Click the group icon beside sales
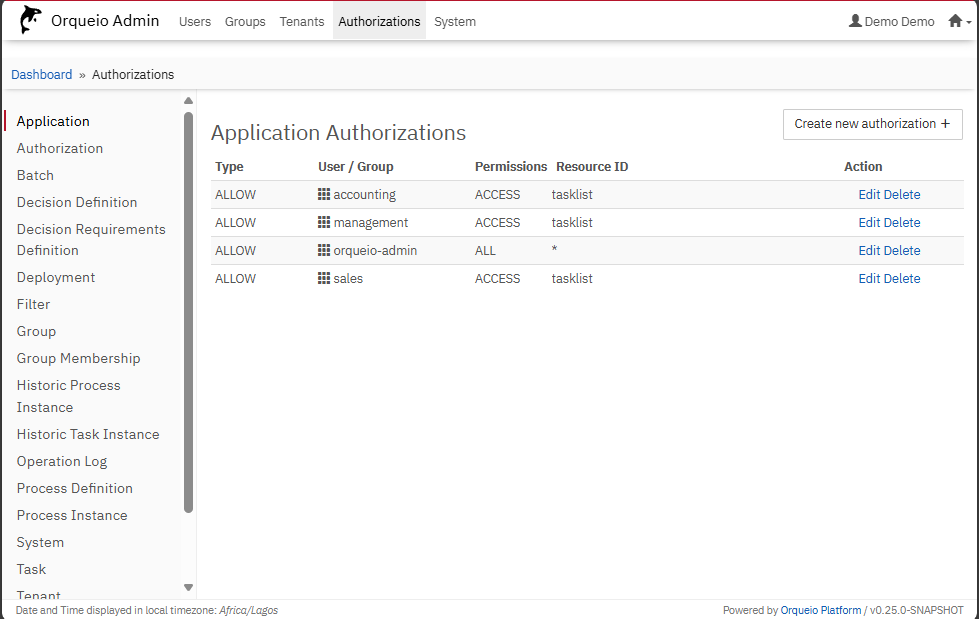Screen dimensions: 979x619 [x=324, y=279]
